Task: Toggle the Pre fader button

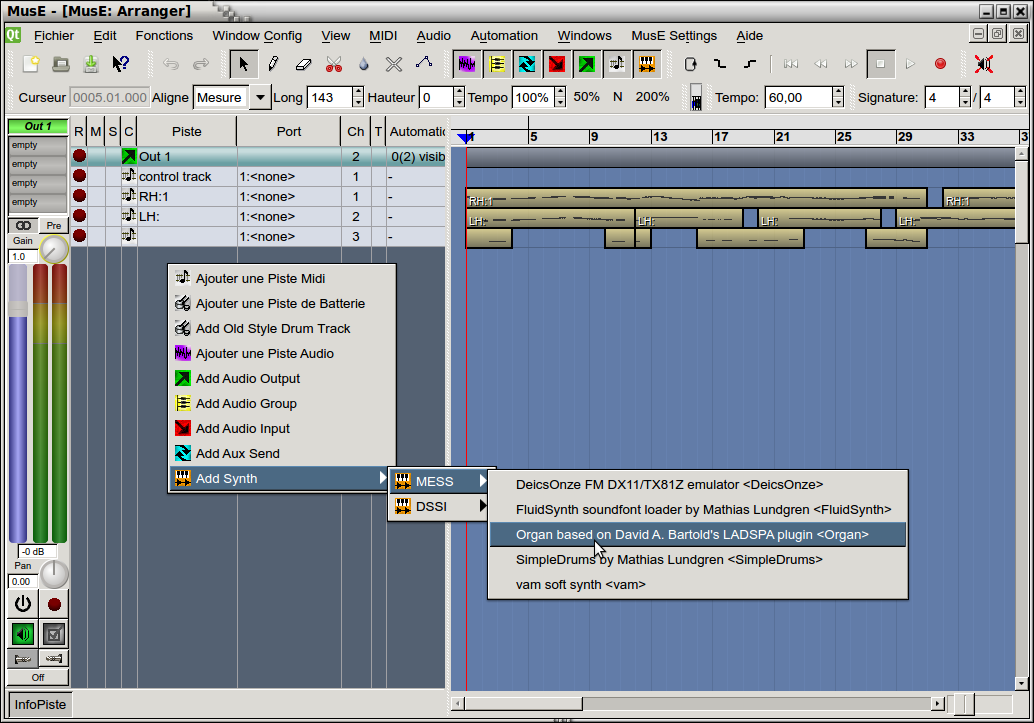Action: tap(54, 226)
